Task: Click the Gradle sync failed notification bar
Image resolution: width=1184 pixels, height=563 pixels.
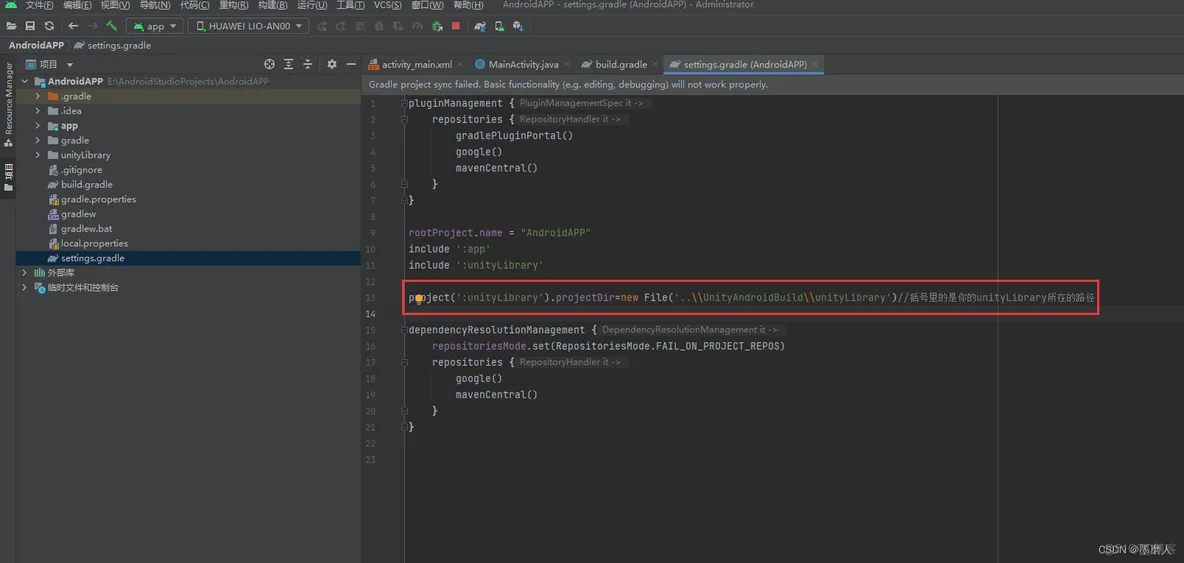Action: (772, 85)
